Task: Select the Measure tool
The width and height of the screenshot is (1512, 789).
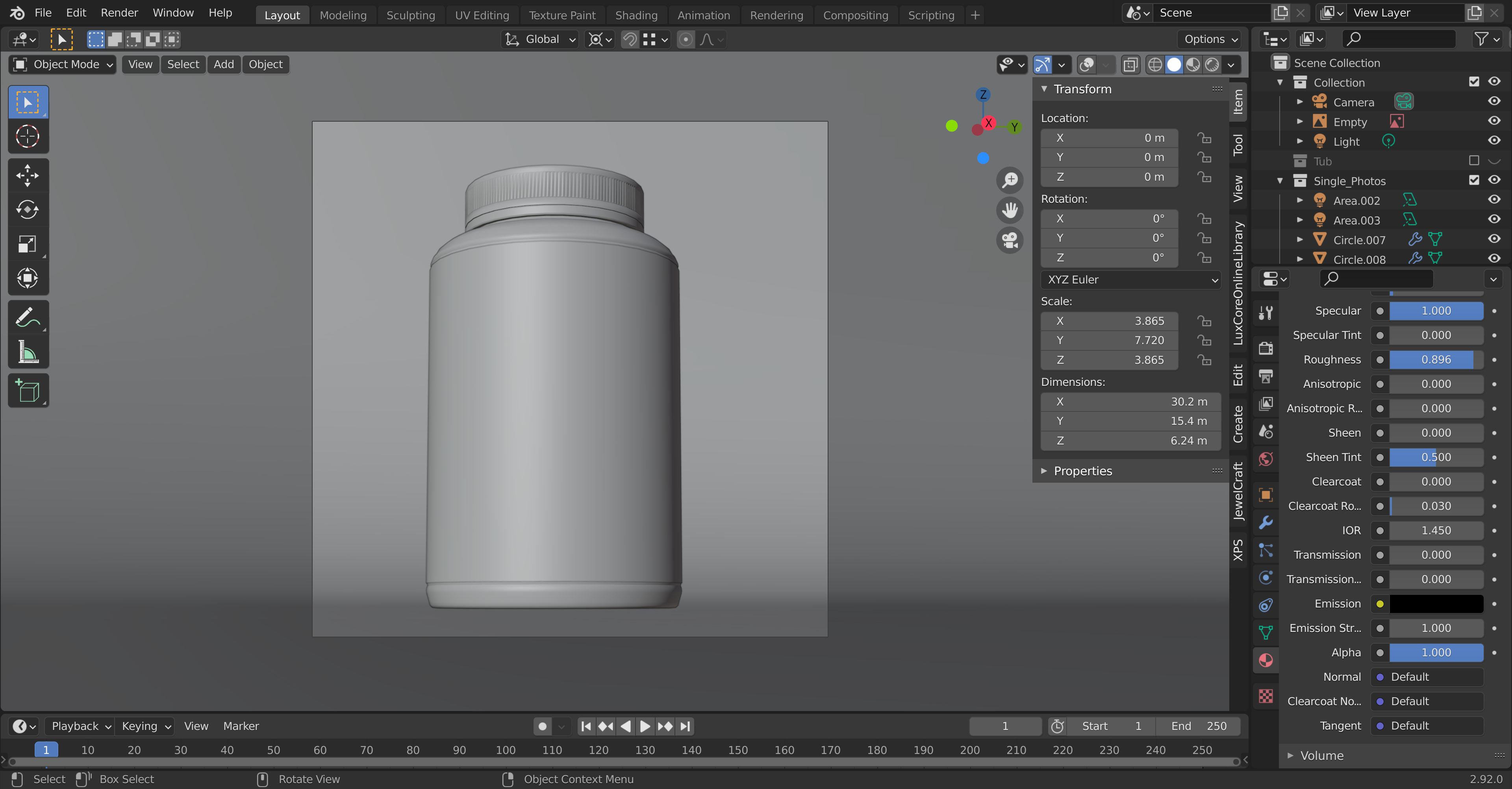Action: [28, 352]
